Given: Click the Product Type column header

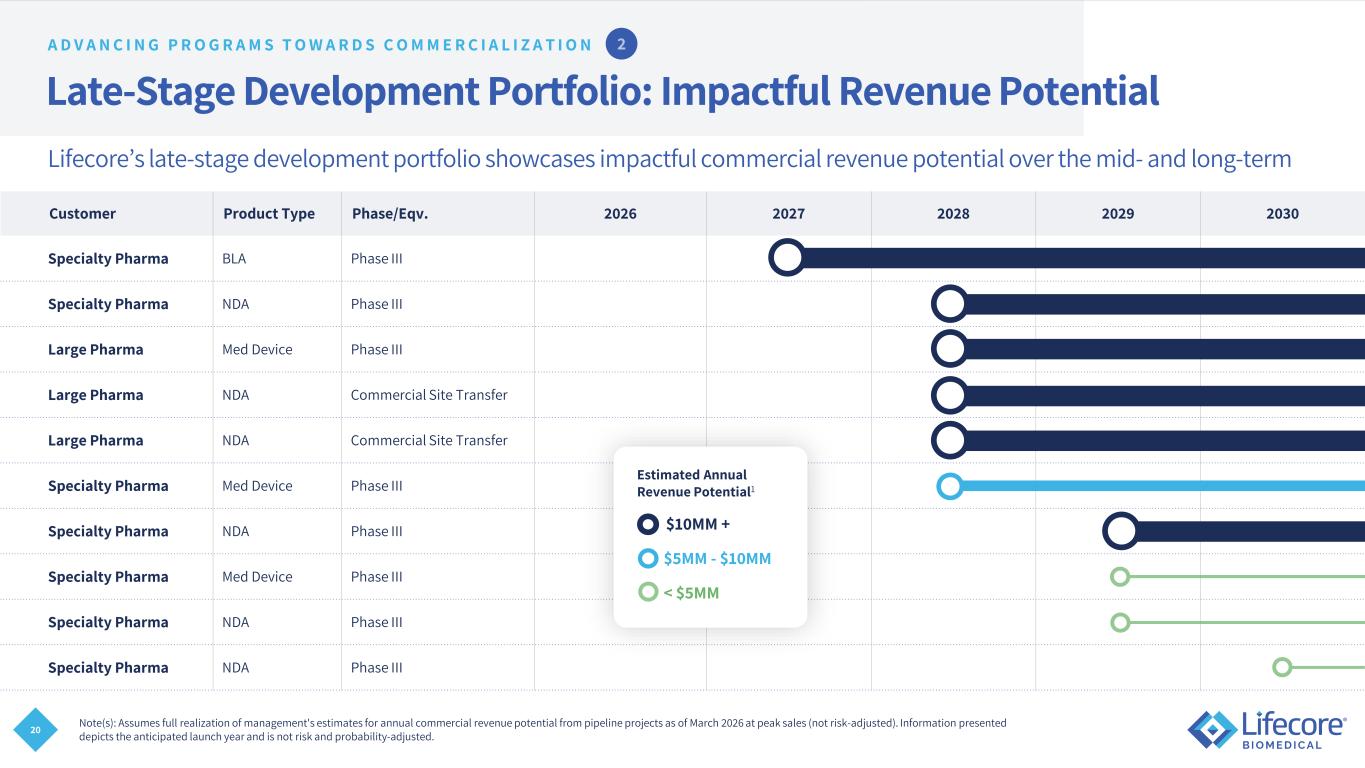Looking at the screenshot, I should [x=268, y=213].
